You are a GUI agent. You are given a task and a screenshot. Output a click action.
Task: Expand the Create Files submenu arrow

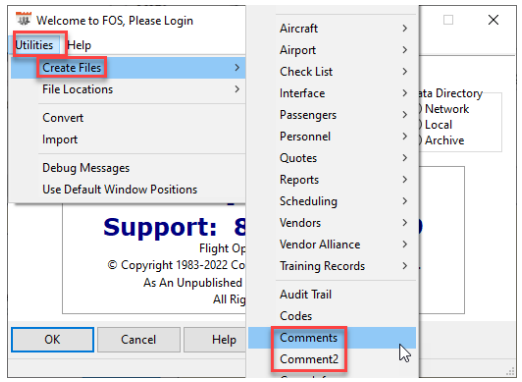click(x=237, y=68)
